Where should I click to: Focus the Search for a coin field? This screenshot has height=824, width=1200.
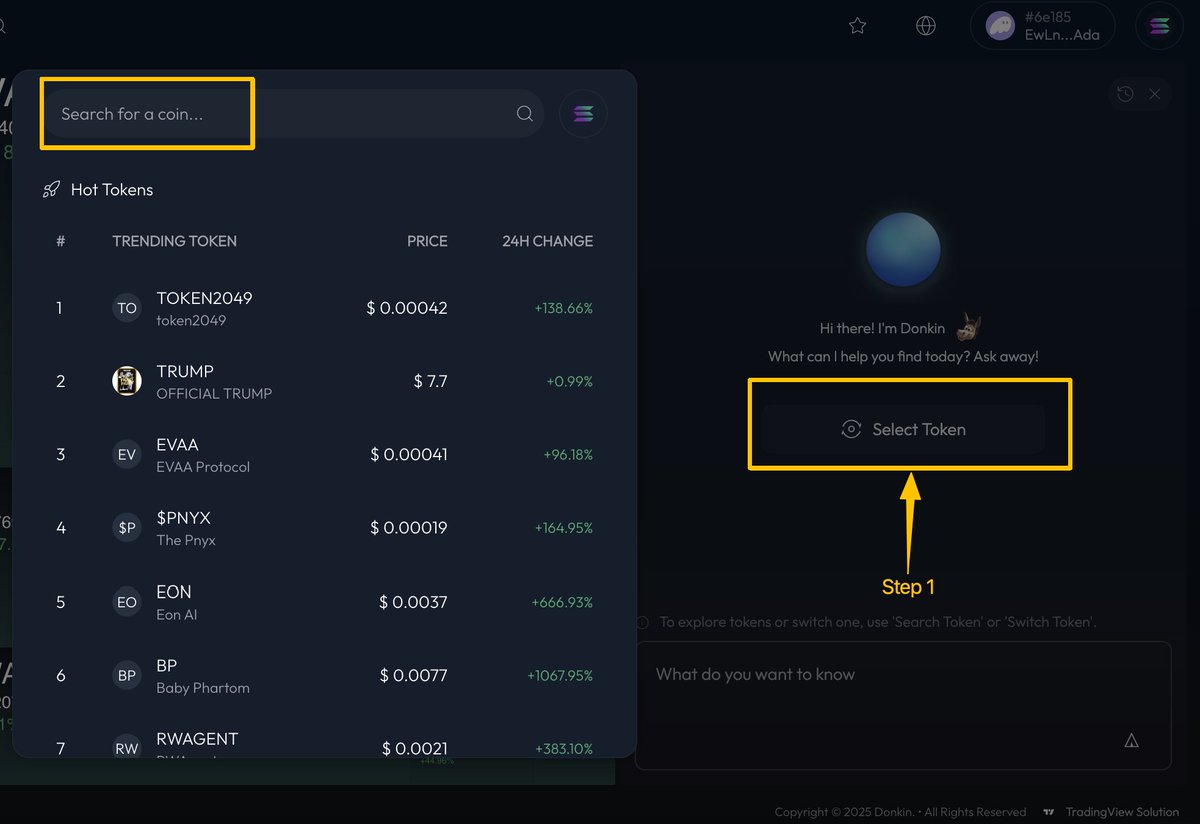[295, 114]
